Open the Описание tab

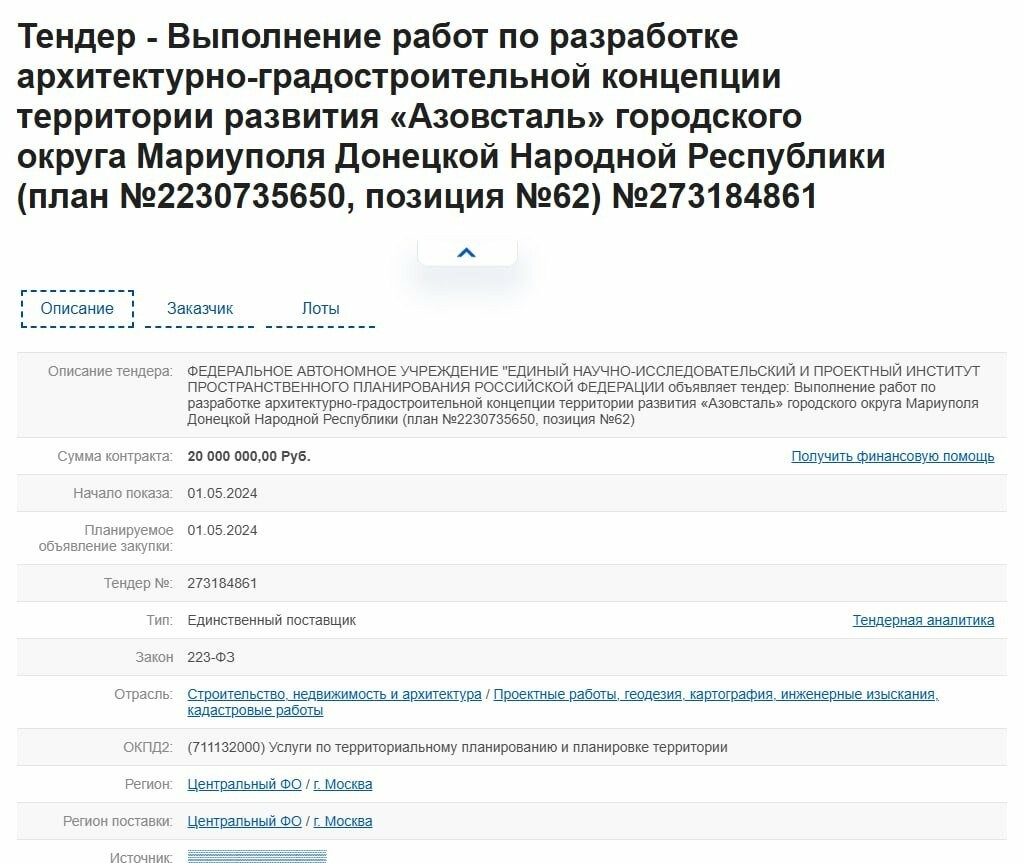pyautogui.click(x=77, y=309)
